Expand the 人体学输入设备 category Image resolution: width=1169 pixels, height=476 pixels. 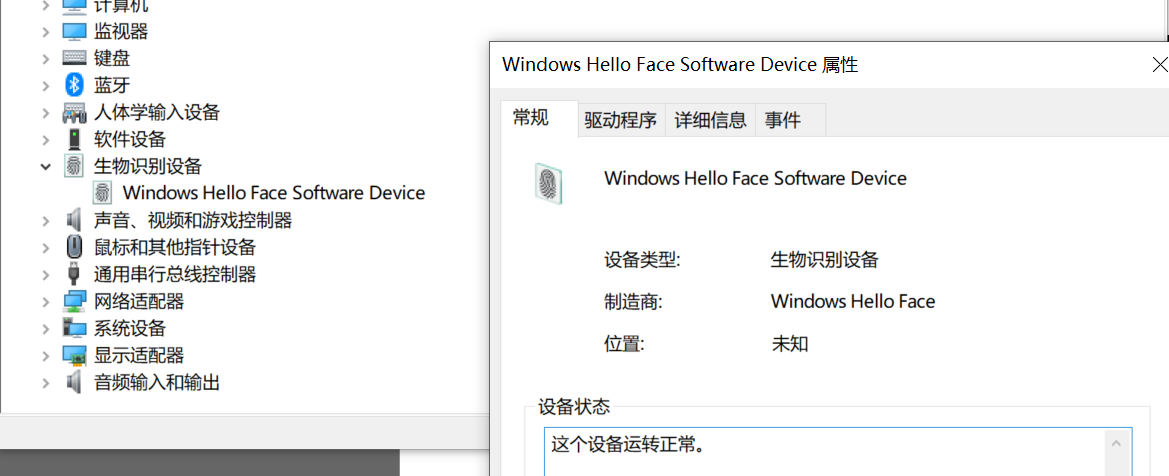[x=46, y=113]
